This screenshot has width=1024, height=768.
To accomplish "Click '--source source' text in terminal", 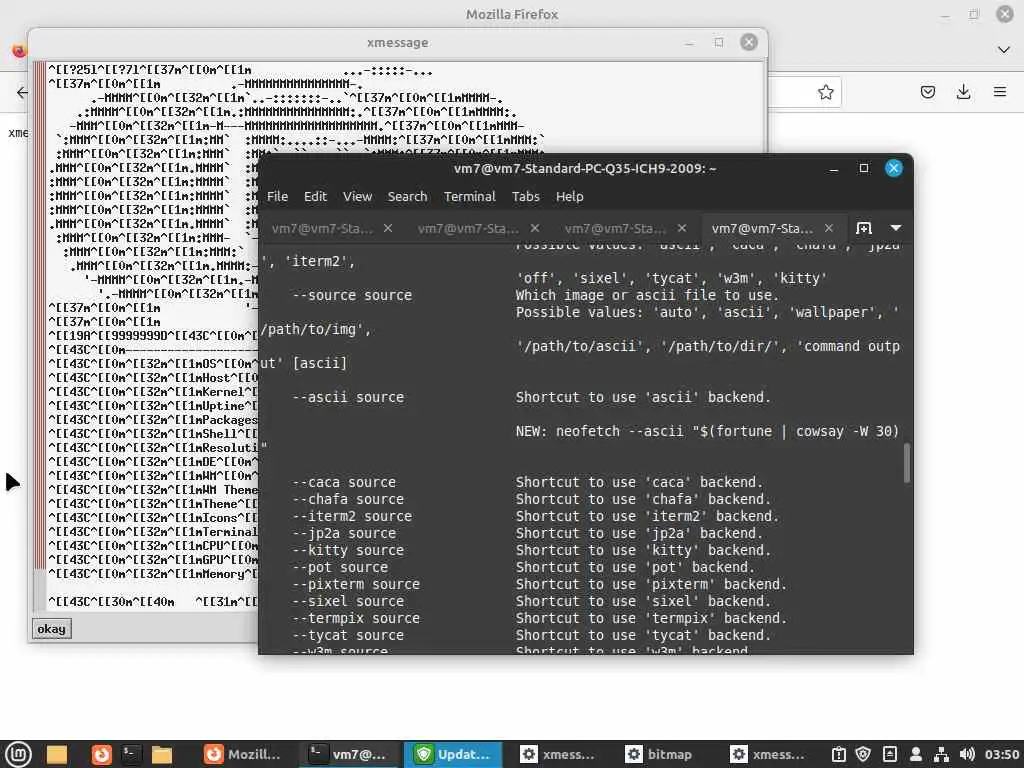I will tap(351, 295).
